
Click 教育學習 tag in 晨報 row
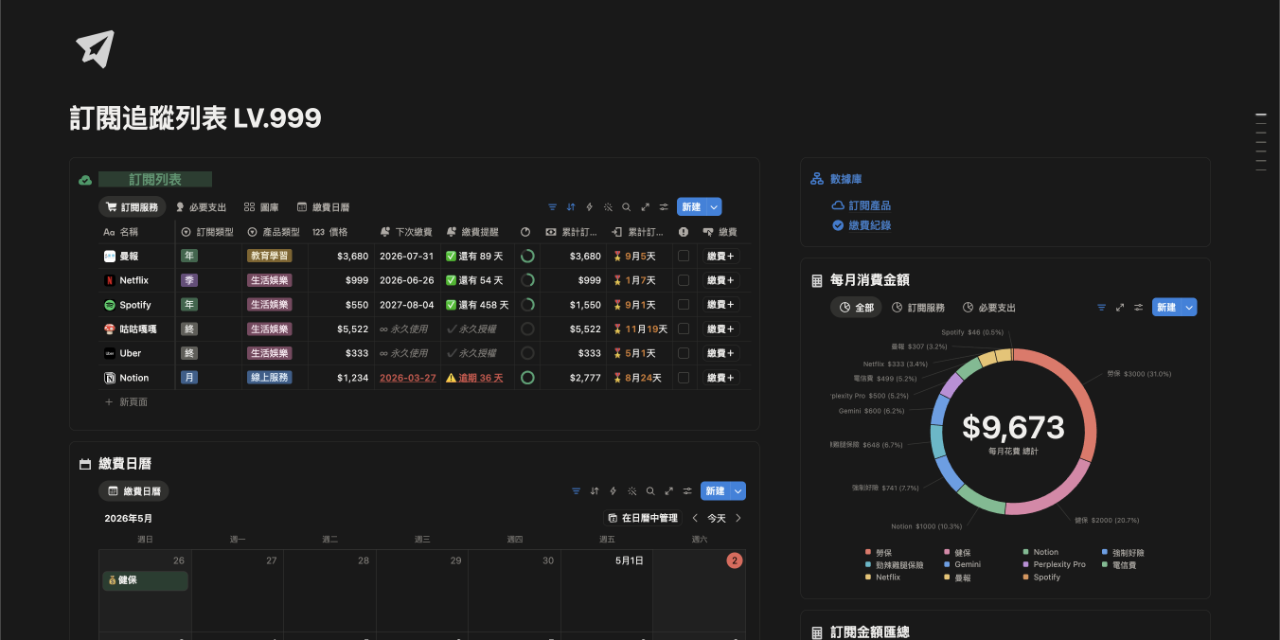click(269, 256)
